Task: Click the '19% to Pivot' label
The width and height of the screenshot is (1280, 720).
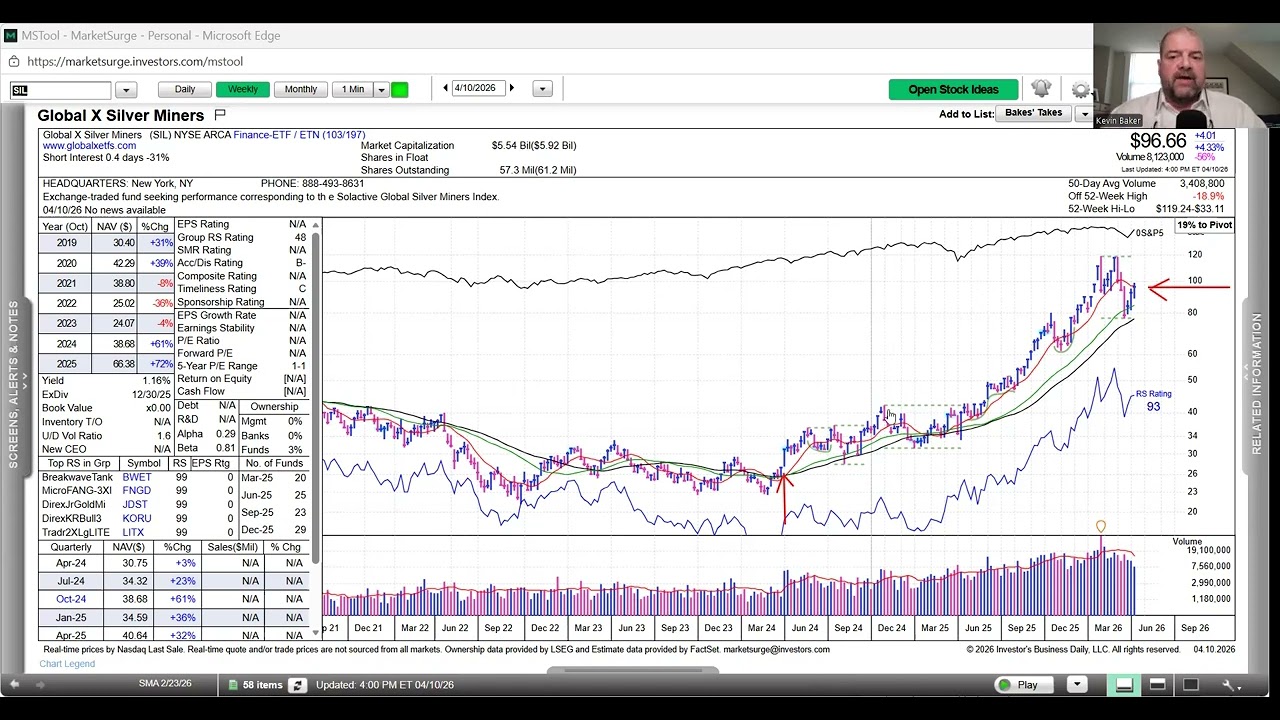Action: 1204,225
